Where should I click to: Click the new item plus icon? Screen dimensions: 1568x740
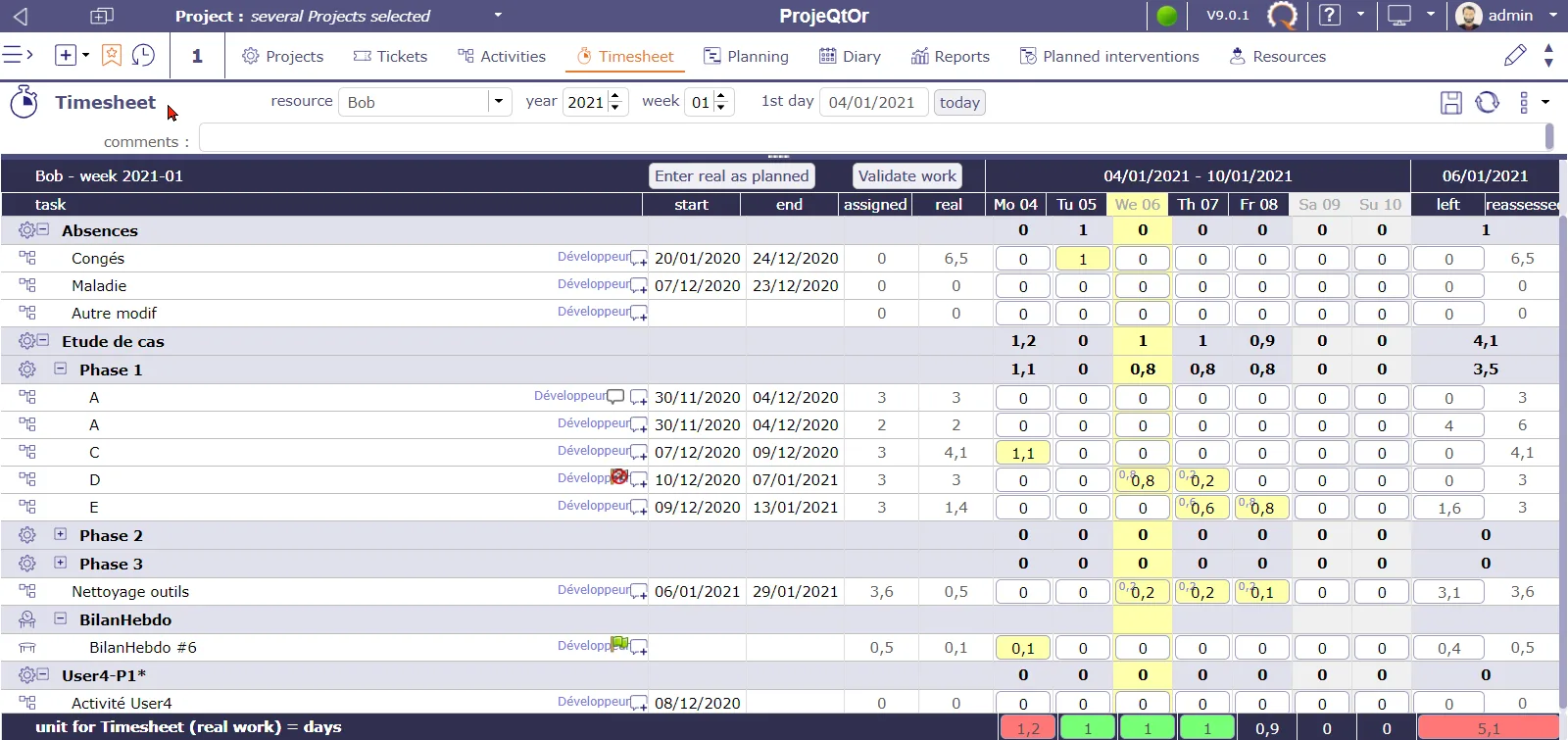(66, 56)
